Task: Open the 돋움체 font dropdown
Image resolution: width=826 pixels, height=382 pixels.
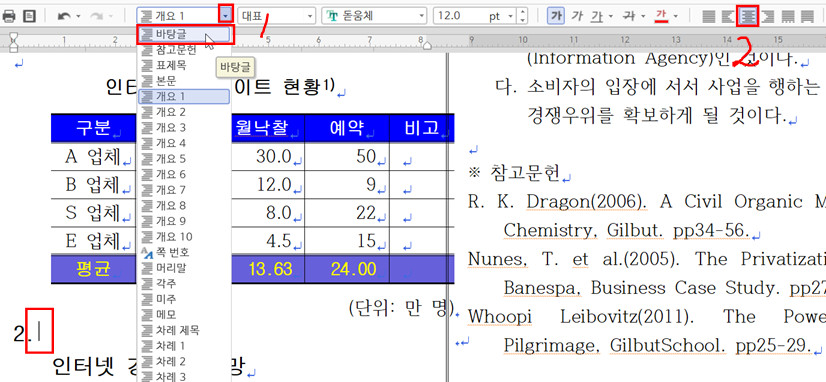Action: point(421,16)
